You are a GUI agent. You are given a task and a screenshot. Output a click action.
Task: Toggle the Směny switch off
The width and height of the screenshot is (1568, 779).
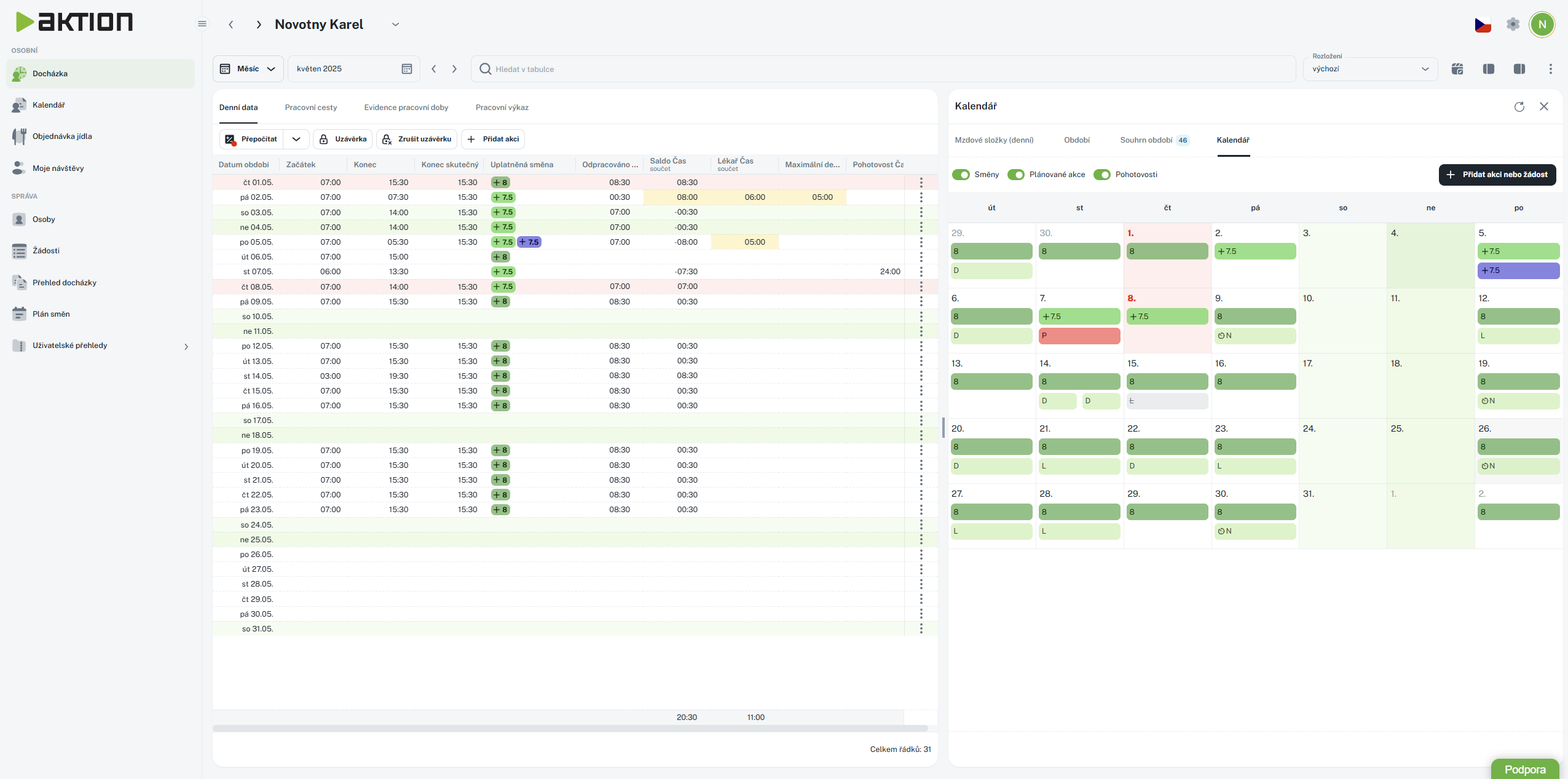(961, 175)
